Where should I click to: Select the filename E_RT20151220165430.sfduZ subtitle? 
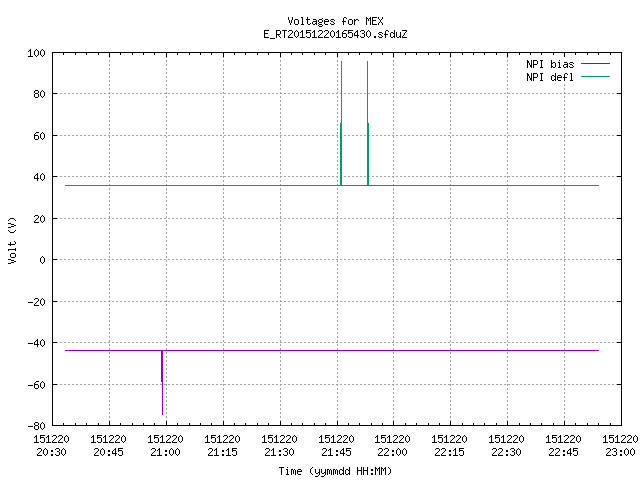point(335,34)
